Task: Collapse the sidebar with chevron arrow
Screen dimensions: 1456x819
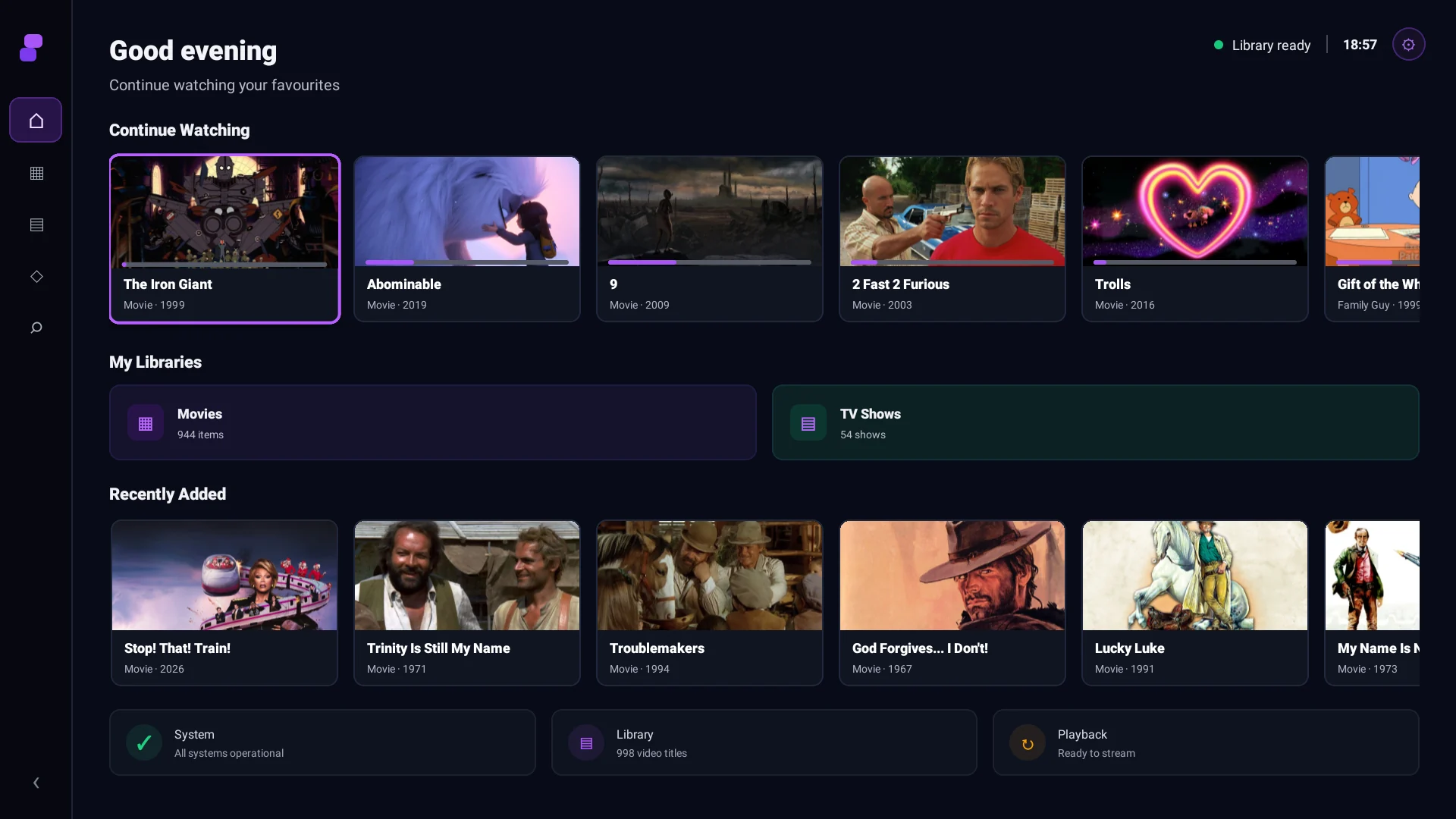Action: click(36, 783)
